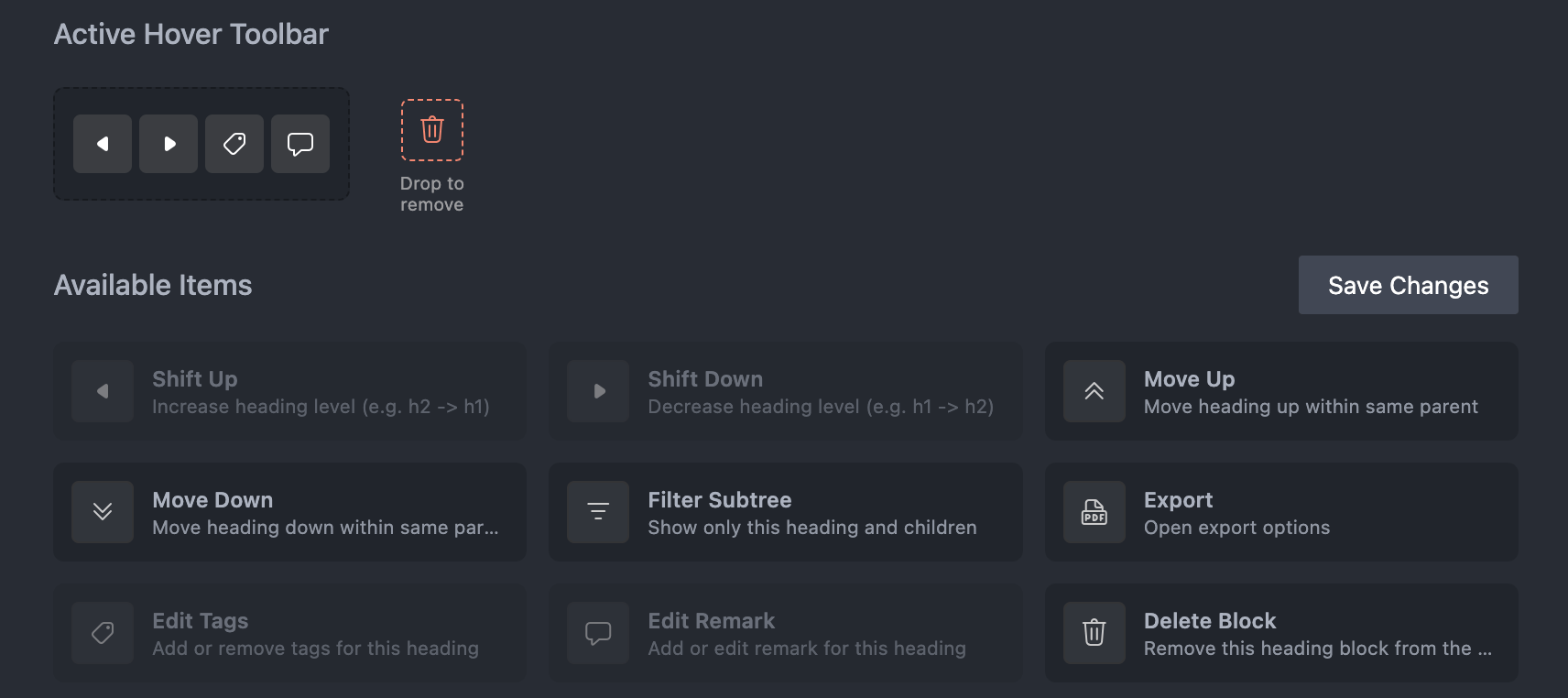1568x698 pixels.
Task: Click the orange trash drop-to-remove icon
Action: pos(432,130)
